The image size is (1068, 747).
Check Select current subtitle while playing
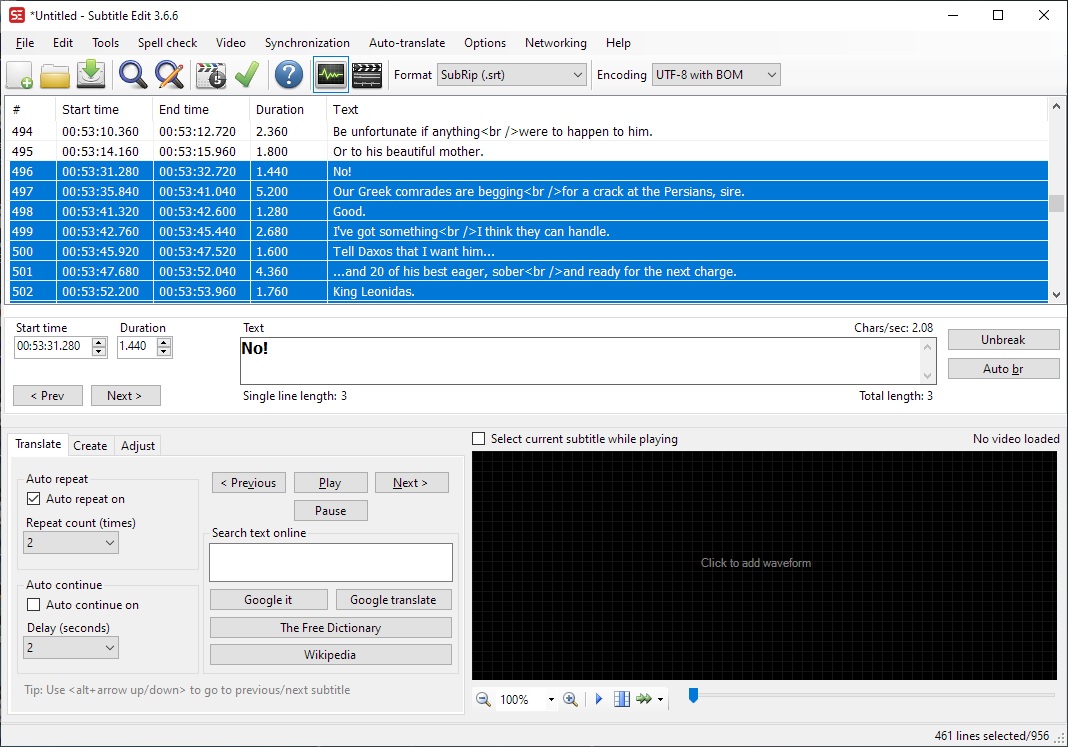pos(479,439)
